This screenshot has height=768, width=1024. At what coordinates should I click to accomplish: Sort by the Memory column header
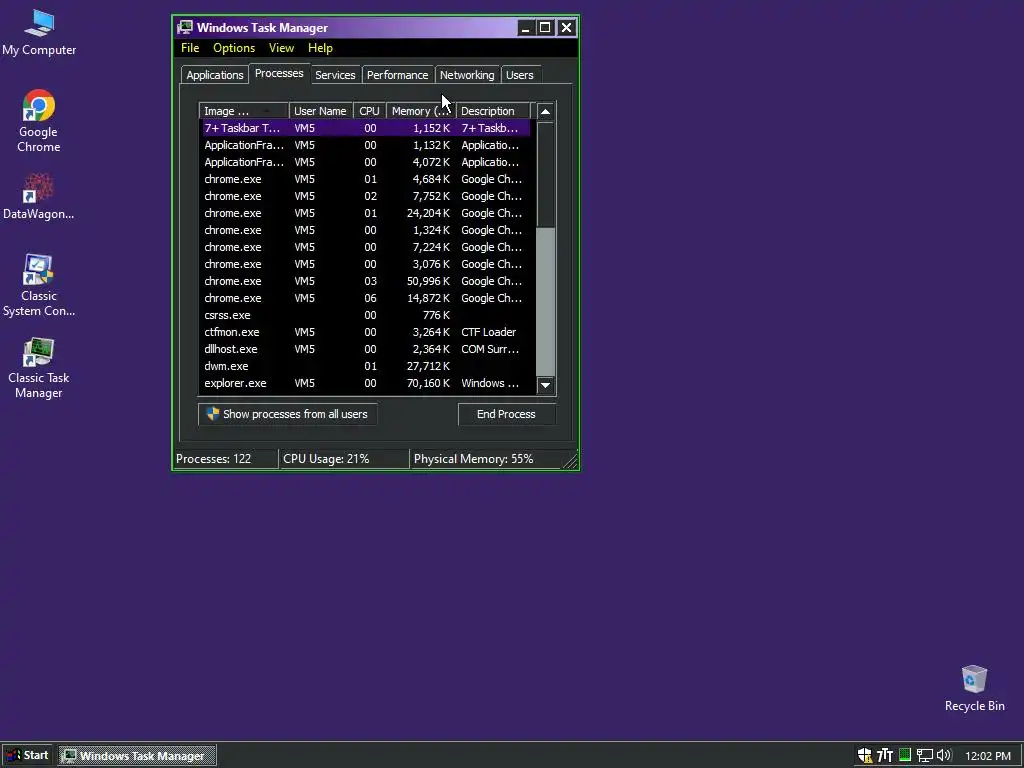pyautogui.click(x=421, y=111)
